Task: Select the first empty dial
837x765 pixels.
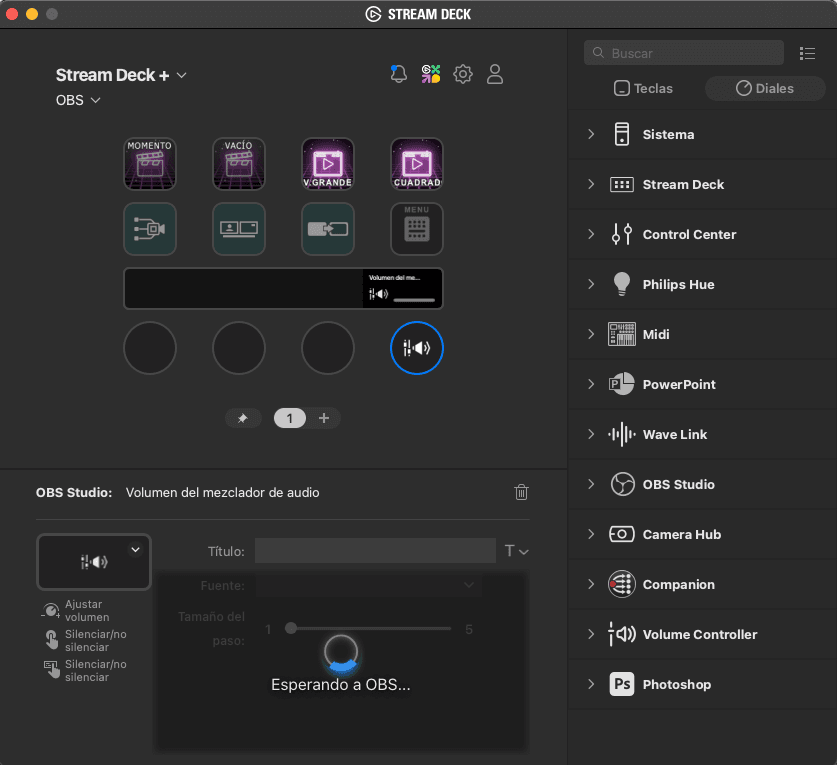Action: click(150, 348)
